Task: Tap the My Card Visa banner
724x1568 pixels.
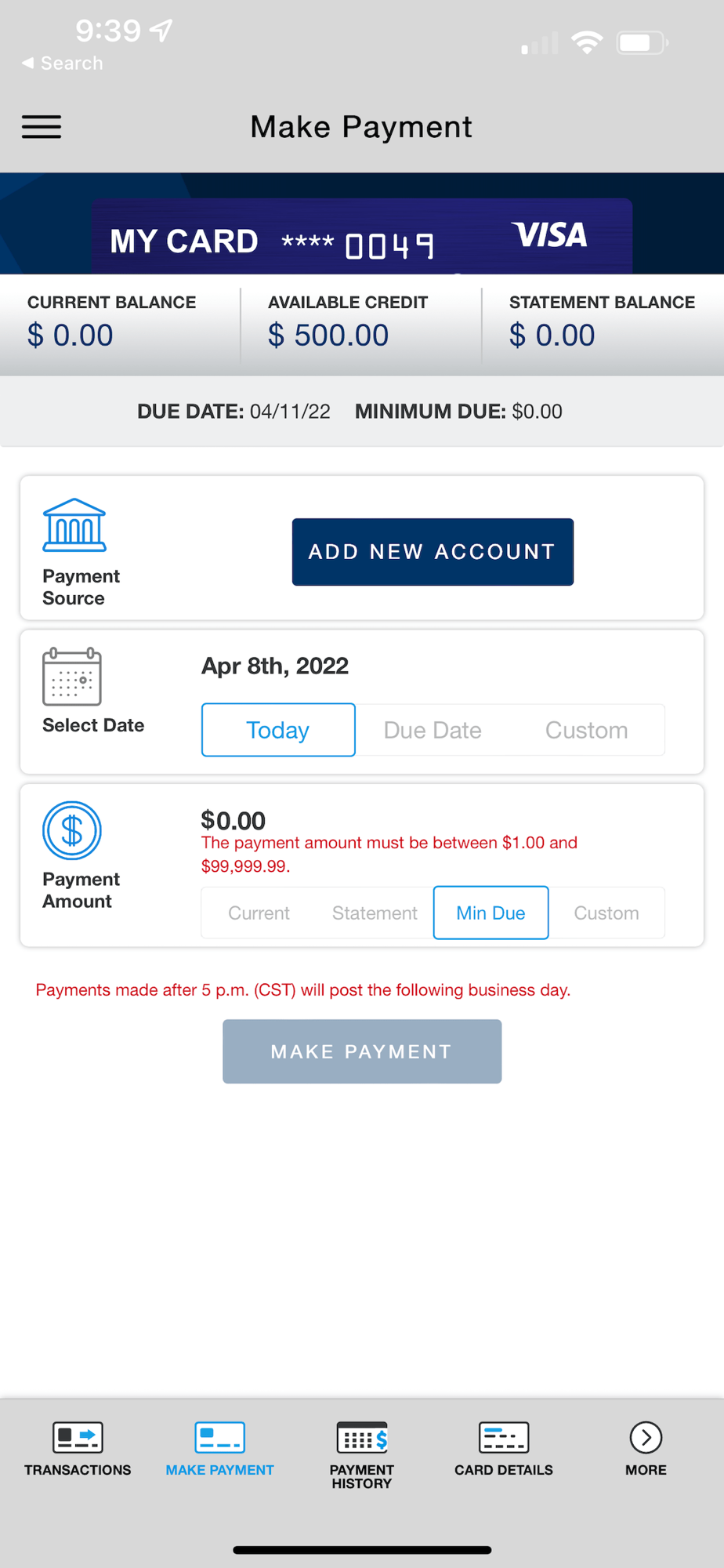Action: click(x=362, y=237)
